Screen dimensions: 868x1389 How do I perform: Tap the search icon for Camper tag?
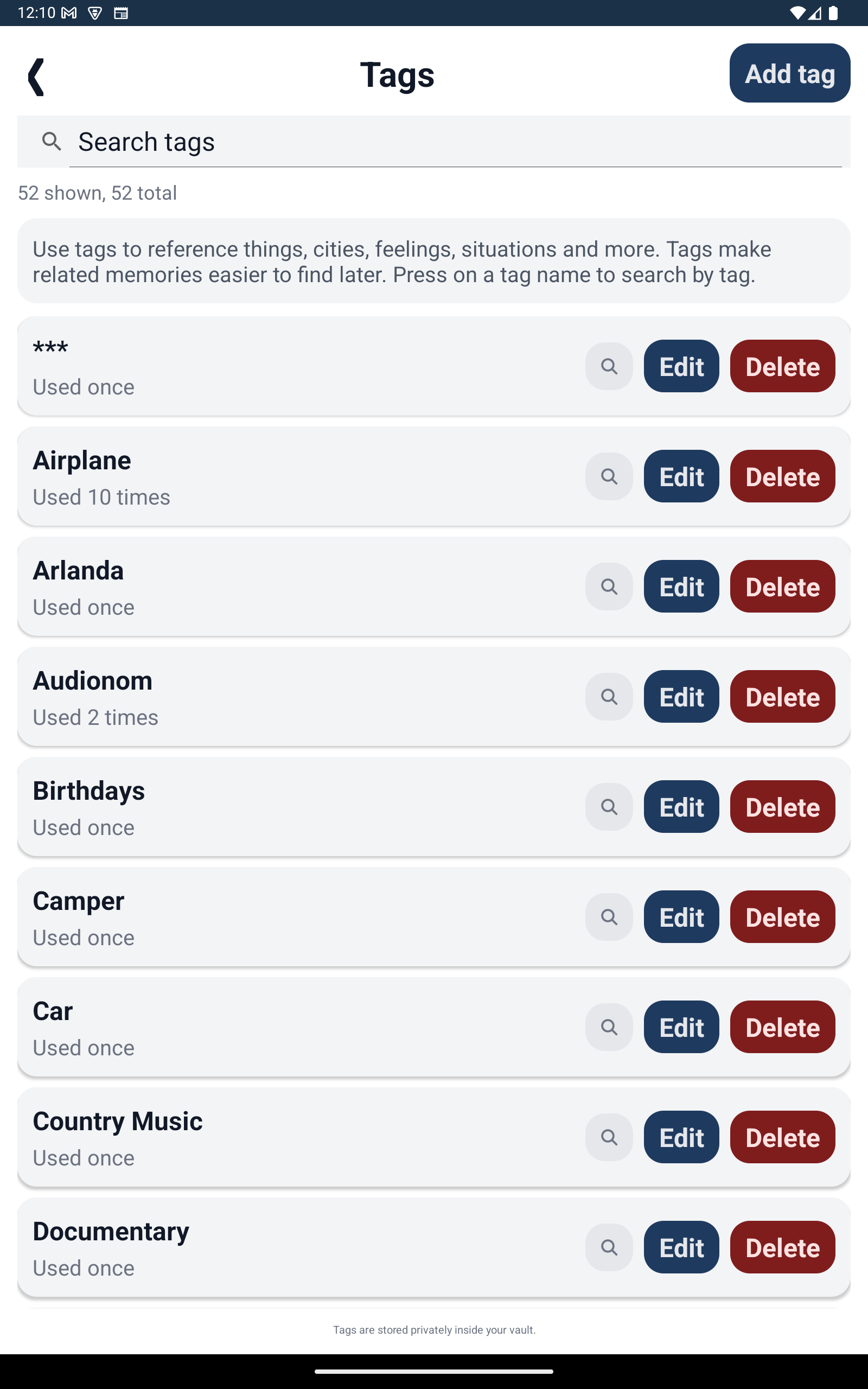(x=609, y=917)
